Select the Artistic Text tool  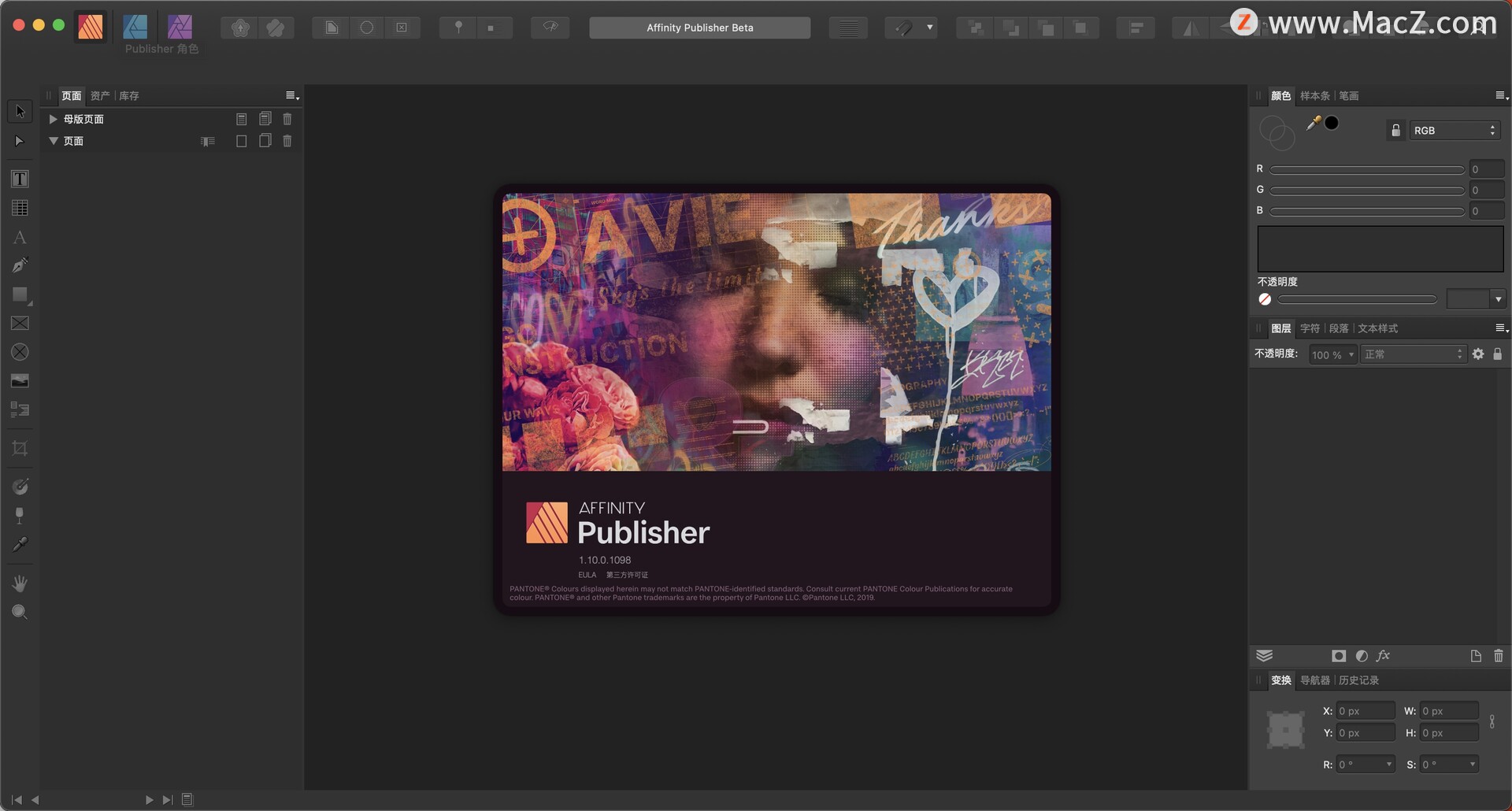(x=20, y=237)
